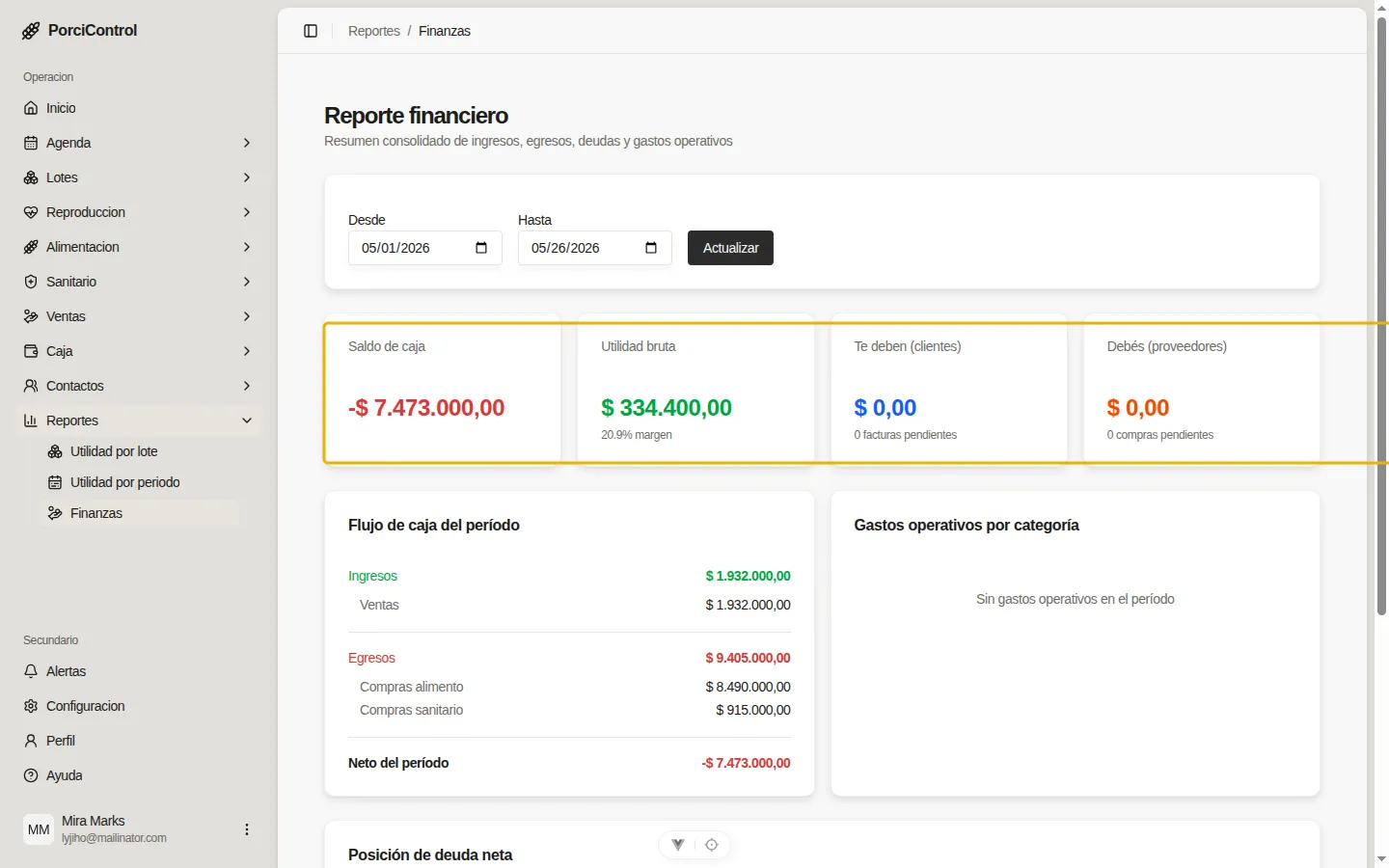The image size is (1389, 868).
Task: Click the '20.9% margen' text
Action: [637, 435]
